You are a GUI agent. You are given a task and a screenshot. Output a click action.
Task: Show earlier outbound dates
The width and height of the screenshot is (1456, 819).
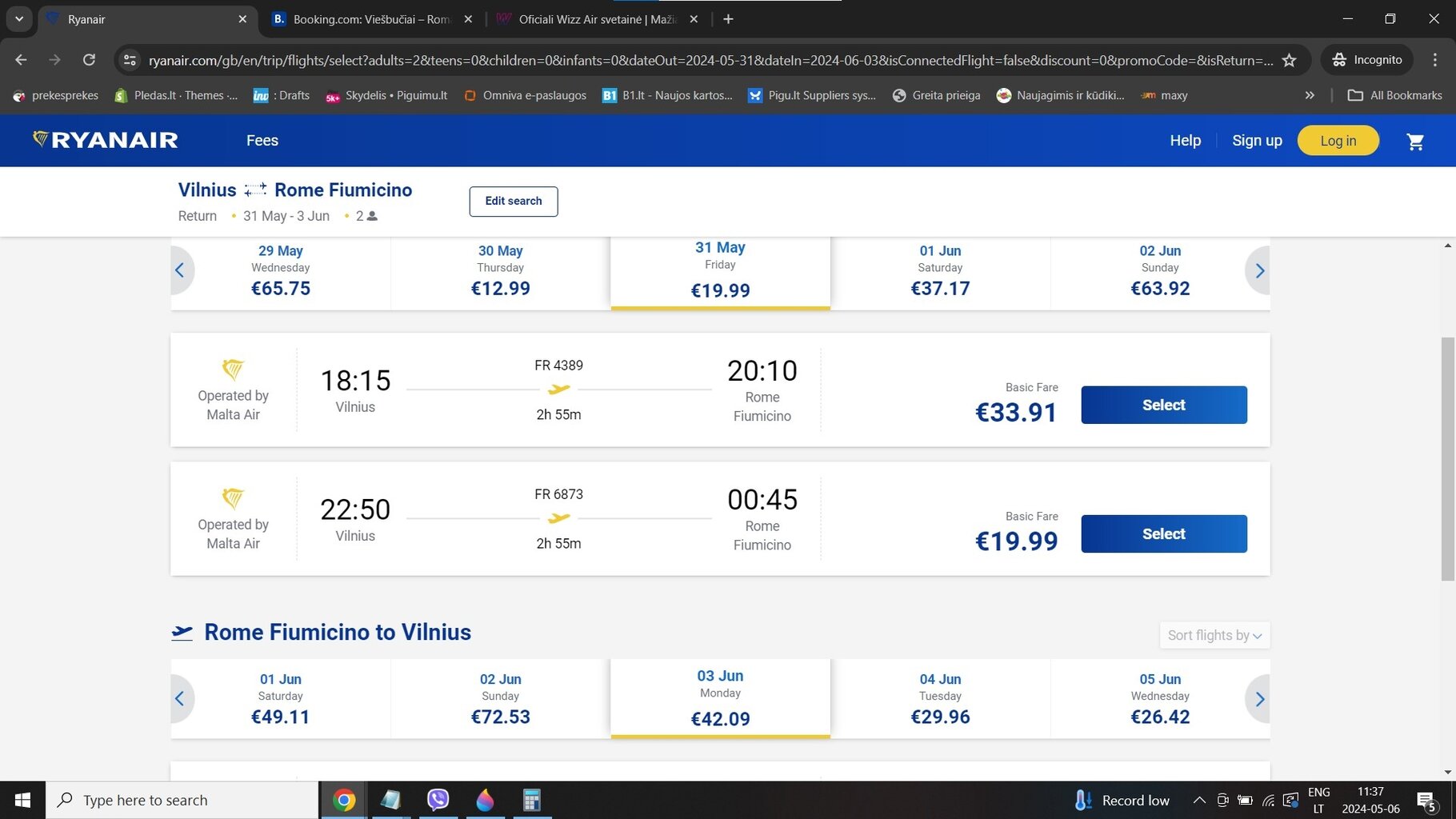180,270
